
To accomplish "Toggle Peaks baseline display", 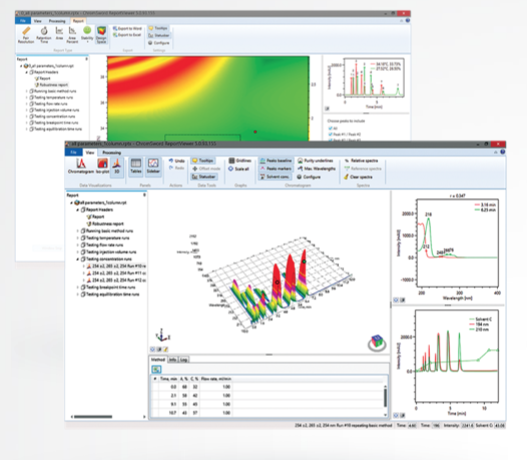I will pyautogui.click(x=276, y=161).
